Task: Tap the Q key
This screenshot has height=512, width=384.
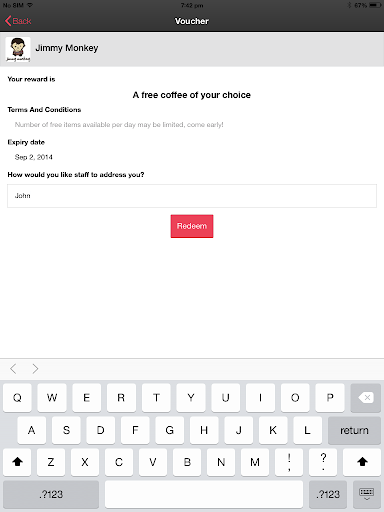Action: click(x=17, y=398)
